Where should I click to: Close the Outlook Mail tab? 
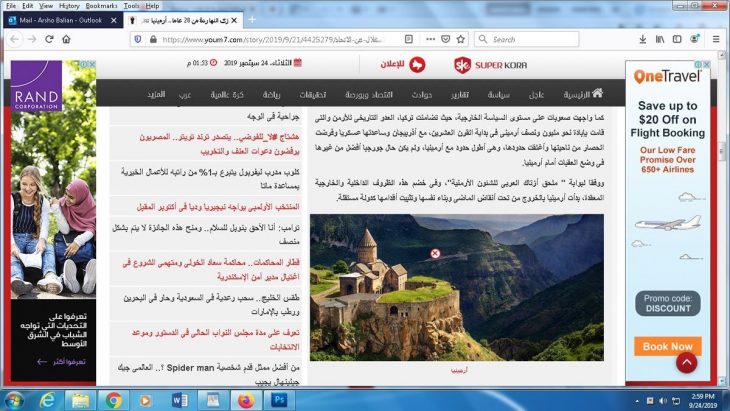click(114, 20)
